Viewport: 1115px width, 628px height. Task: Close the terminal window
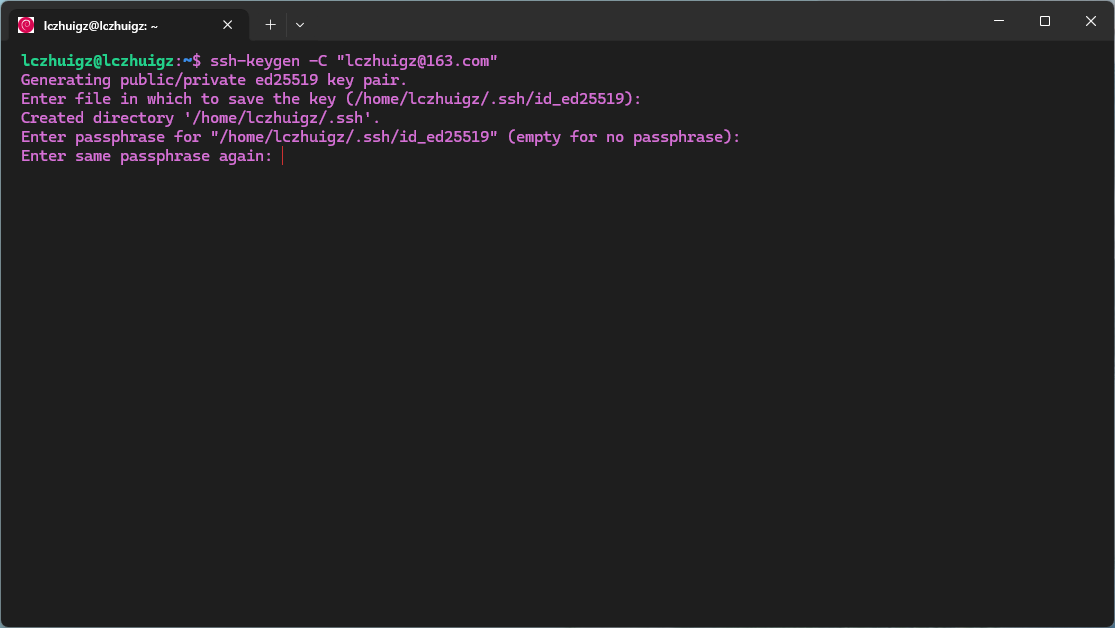1090,21
